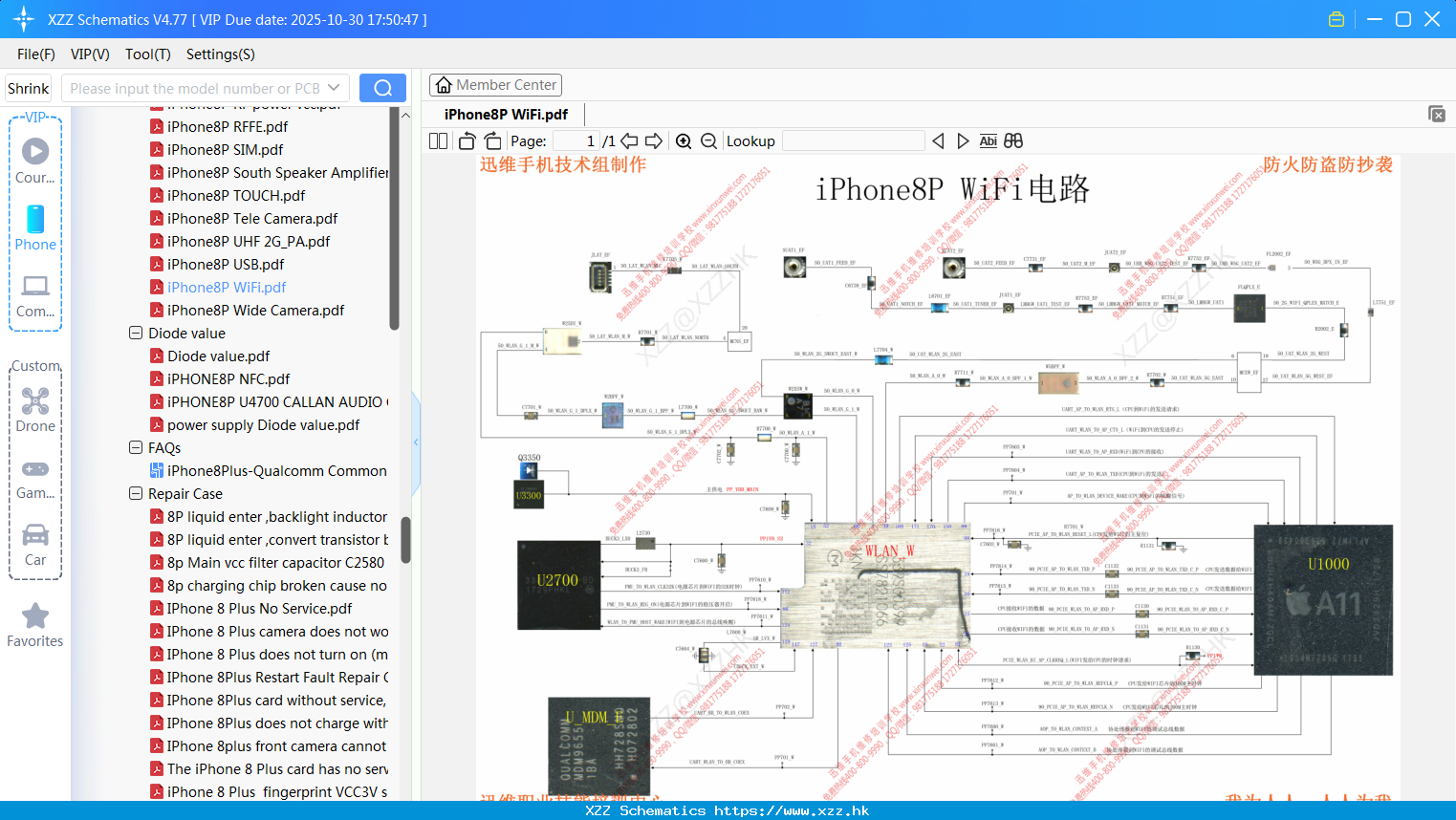Find next lookup match triangle
The width and height of the screenshot is (1456, 820).
click(963, 140)
